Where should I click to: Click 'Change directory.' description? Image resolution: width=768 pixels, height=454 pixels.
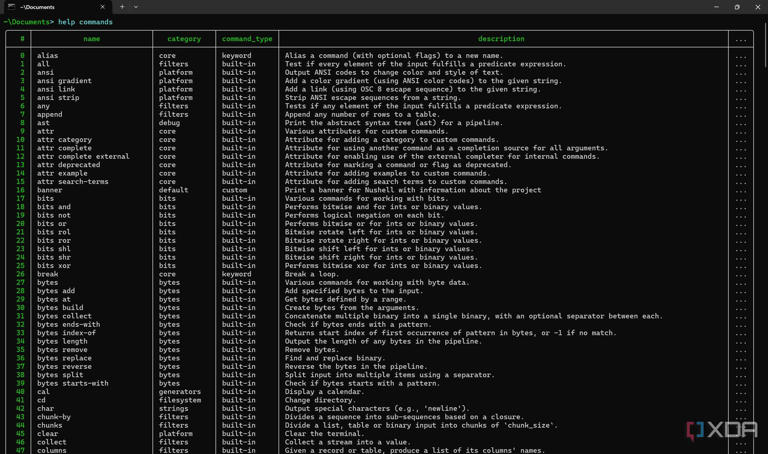point(318,400)
